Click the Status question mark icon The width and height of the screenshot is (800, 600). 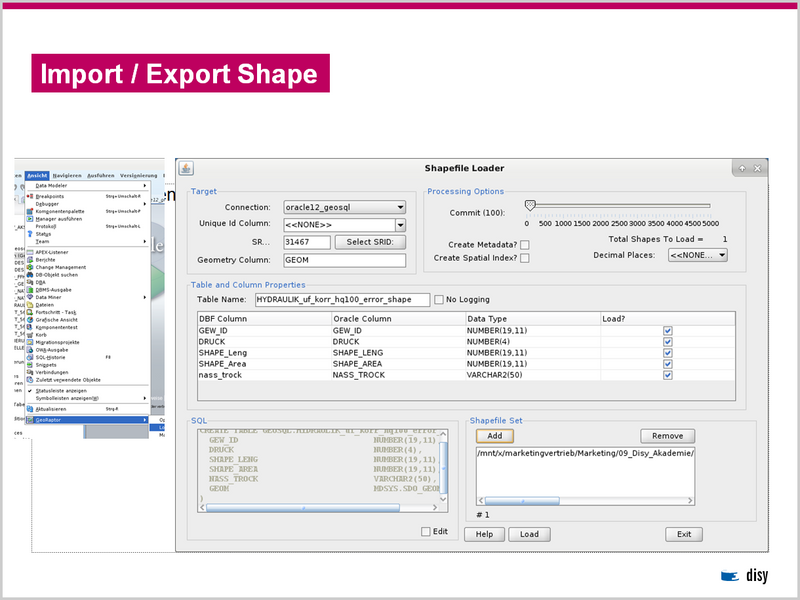click(x=30, y=234)
